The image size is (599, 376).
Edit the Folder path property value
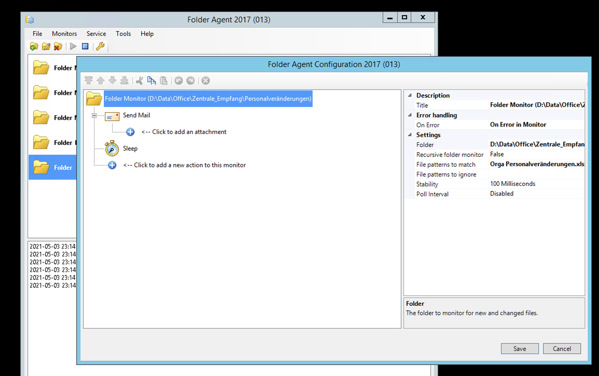click(537, 144)
